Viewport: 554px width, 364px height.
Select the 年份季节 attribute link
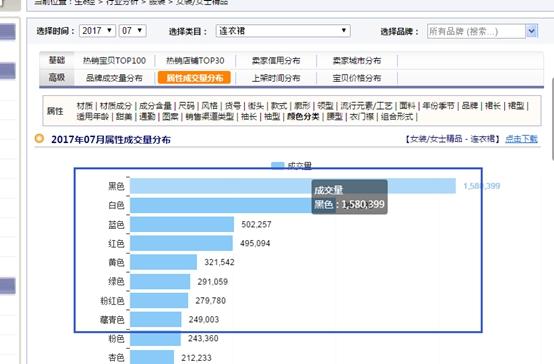pos(438,106)
